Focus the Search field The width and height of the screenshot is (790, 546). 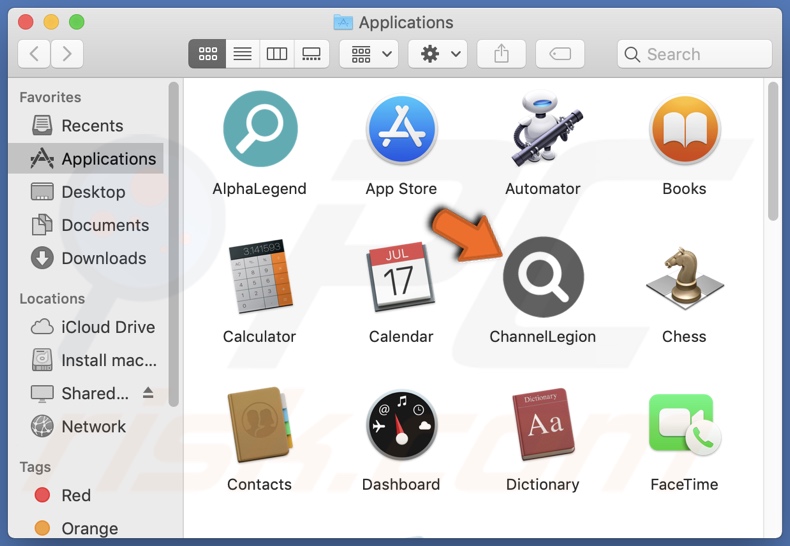(x=694, y=54)
